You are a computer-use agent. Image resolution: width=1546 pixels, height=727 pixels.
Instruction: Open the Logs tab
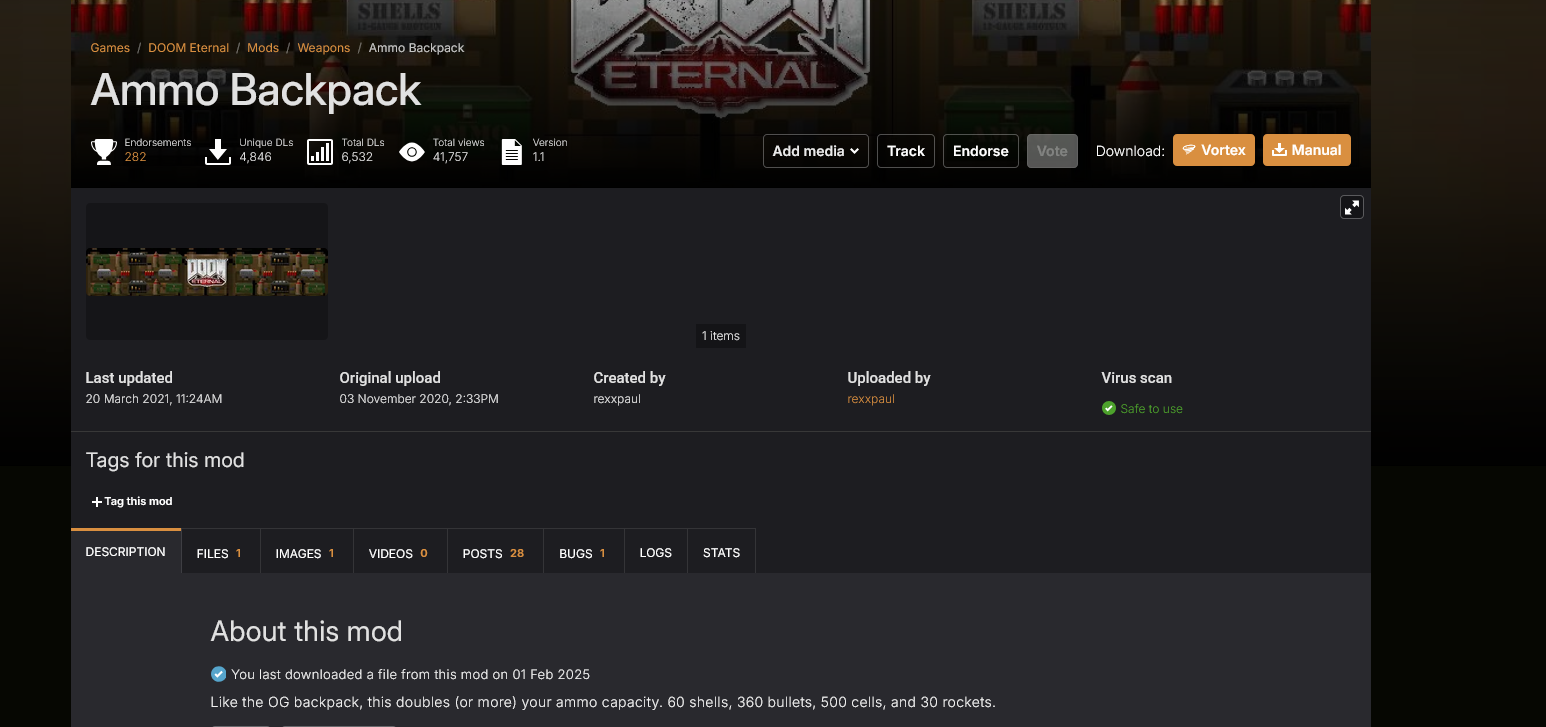click(x=656, y=552)
